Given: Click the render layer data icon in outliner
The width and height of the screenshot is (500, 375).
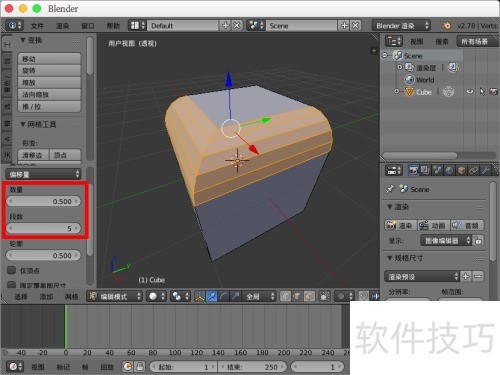Looking at the screenshot, I should pos(453,68).
